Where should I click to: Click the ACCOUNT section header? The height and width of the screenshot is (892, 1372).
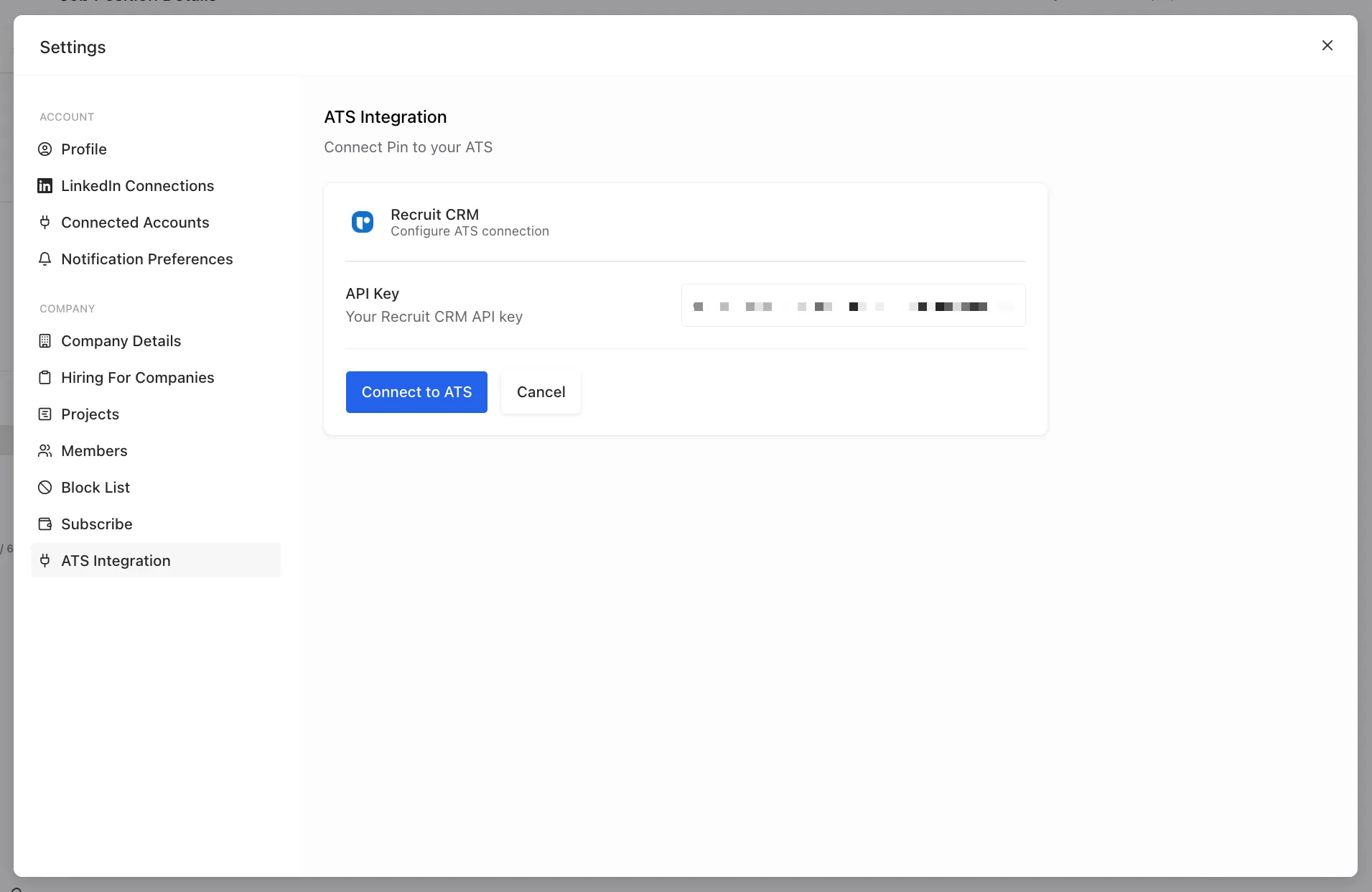tap(67, 117)
